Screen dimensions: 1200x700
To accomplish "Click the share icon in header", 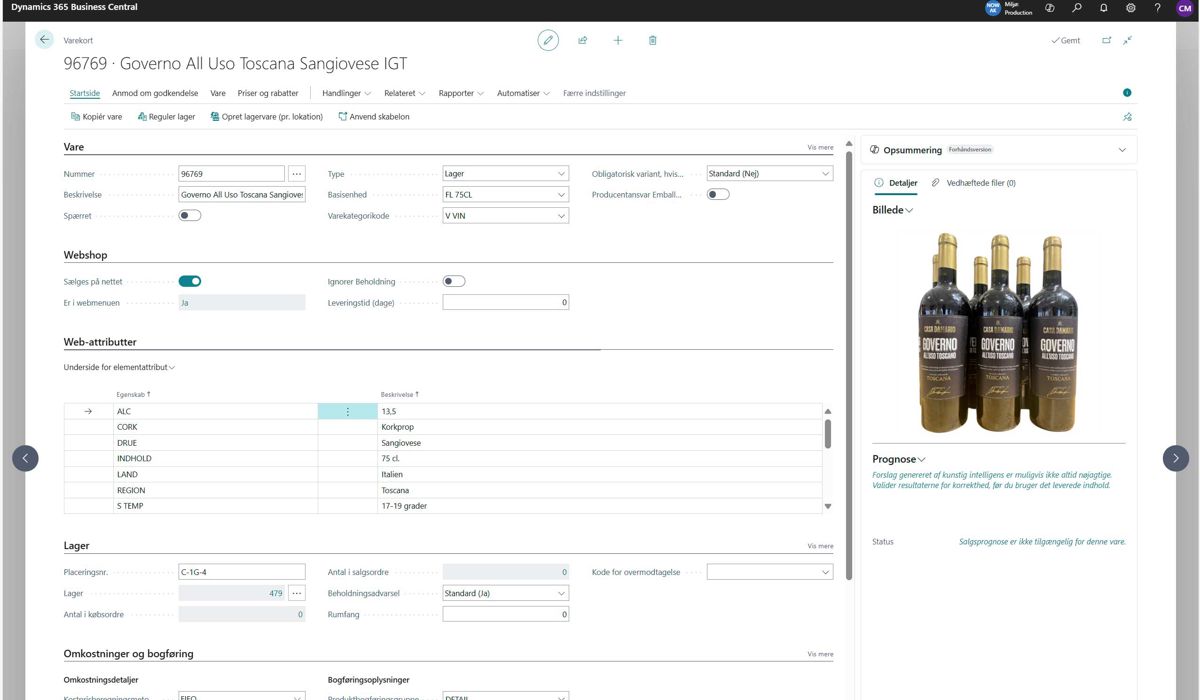I will coord(582,40).
